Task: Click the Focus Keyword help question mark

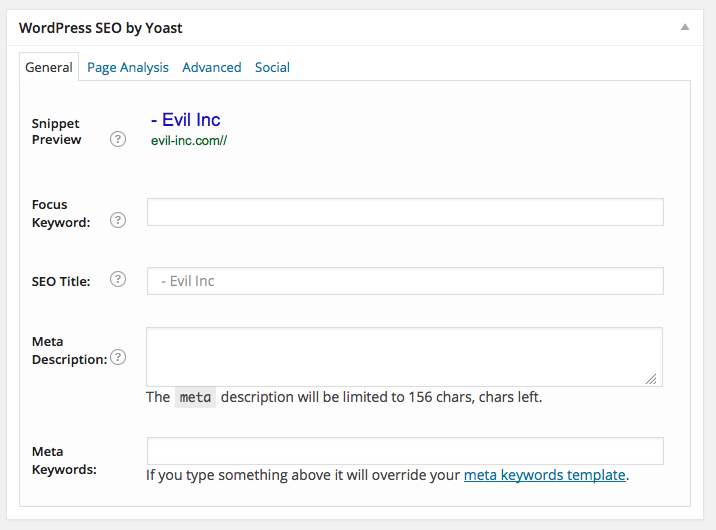Action: click(x=118, y=220)
